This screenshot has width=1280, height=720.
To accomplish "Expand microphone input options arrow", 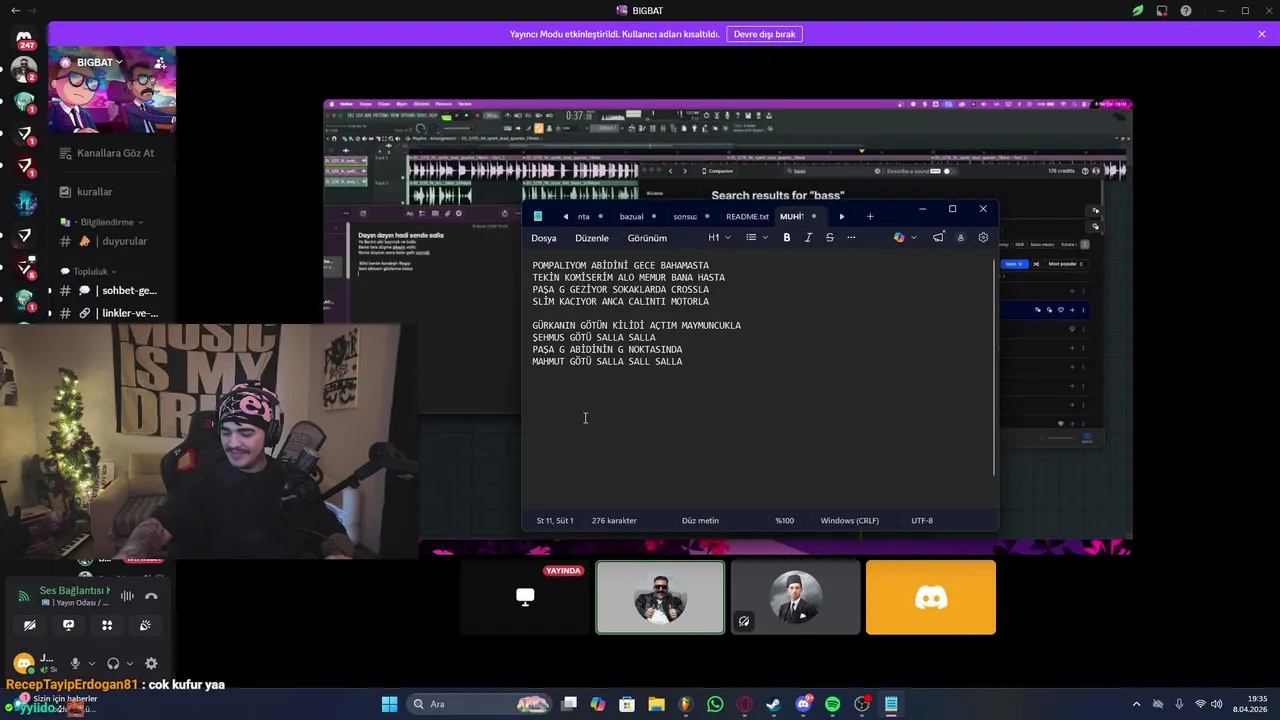I will click(x=92, y=663).
